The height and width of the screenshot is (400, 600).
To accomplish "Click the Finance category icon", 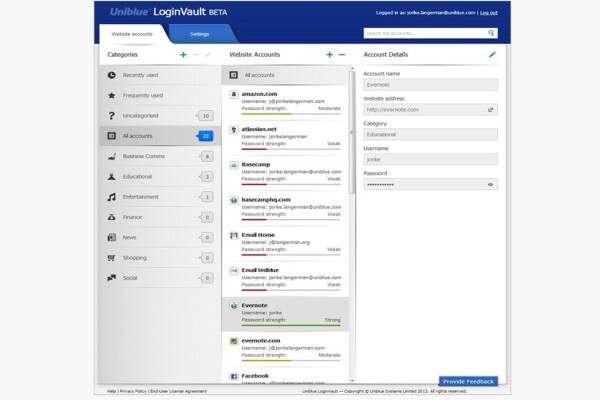I will 111,217.
